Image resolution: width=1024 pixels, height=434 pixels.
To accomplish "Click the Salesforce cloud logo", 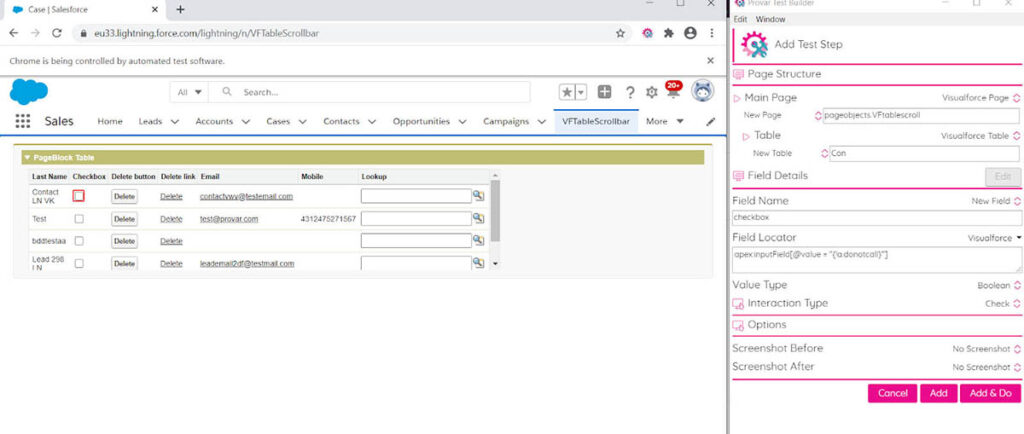I will coord(29,91).
